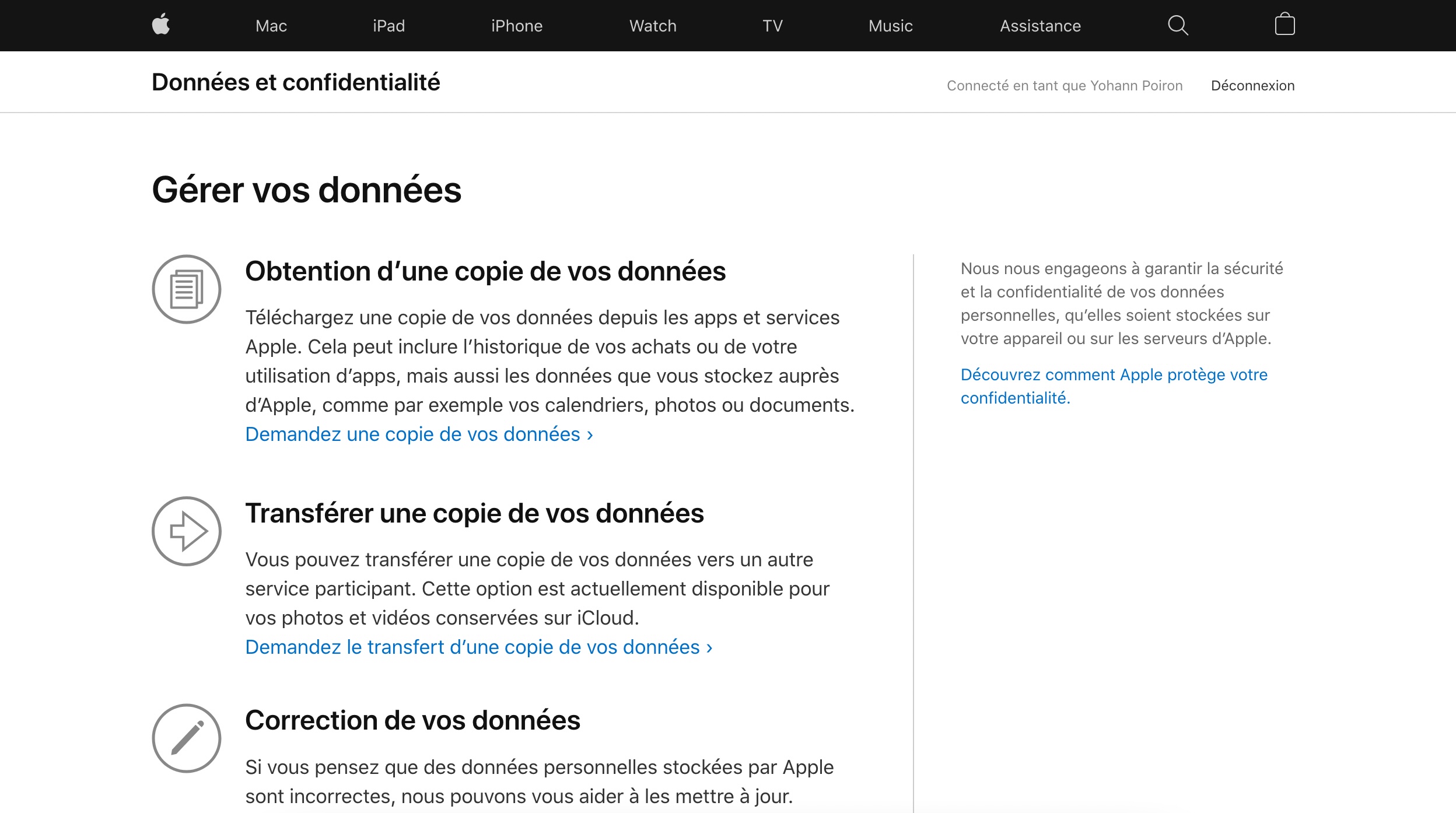Image resolution: width=1456 pixels, height=813 pixels.
Task: Open the Watch menu item
Action: point(653,26)
